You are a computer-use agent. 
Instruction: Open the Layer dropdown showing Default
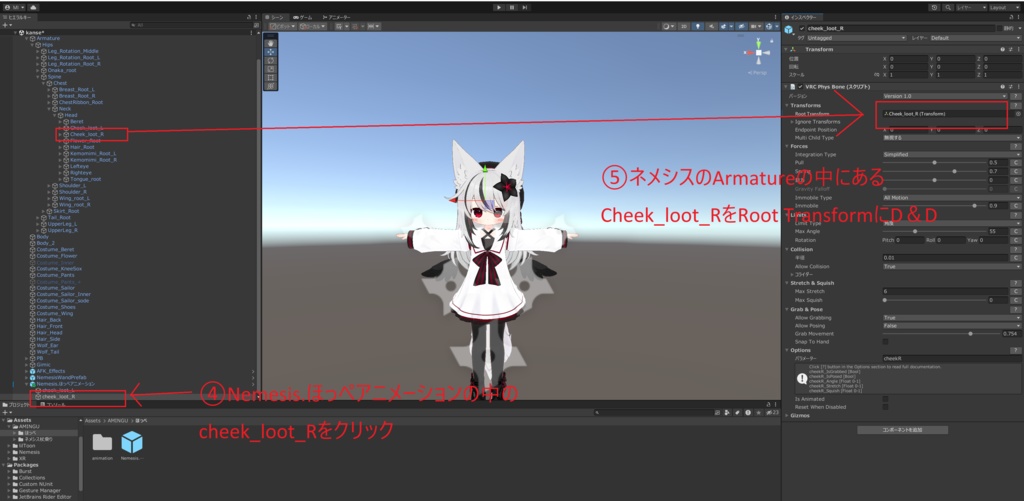pos(976,38)
